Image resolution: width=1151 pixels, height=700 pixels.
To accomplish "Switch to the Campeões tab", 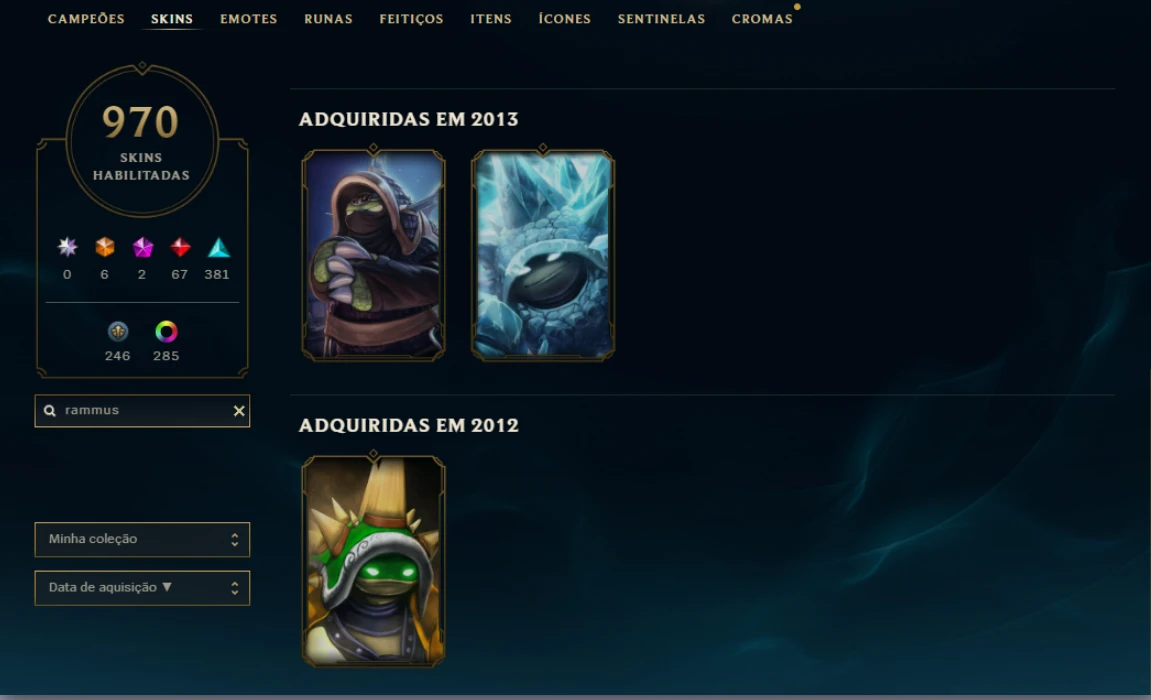I will click(x=86, y=19).
